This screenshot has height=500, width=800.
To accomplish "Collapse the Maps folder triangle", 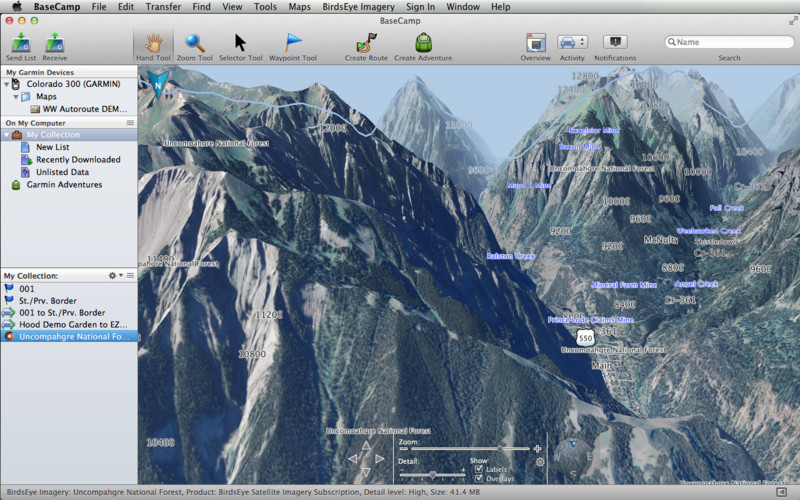I will 16,96.
